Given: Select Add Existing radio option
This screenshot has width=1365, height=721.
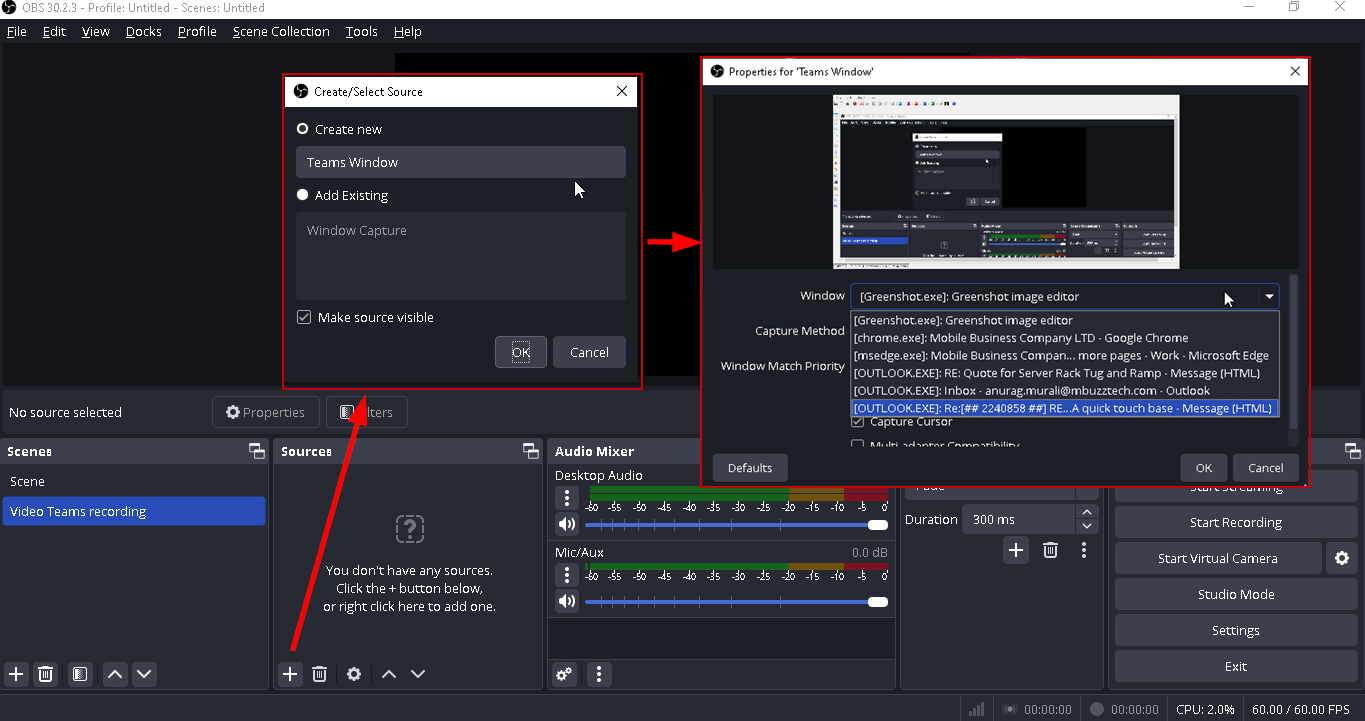Looking at the screenshot, I should point(342,195).
